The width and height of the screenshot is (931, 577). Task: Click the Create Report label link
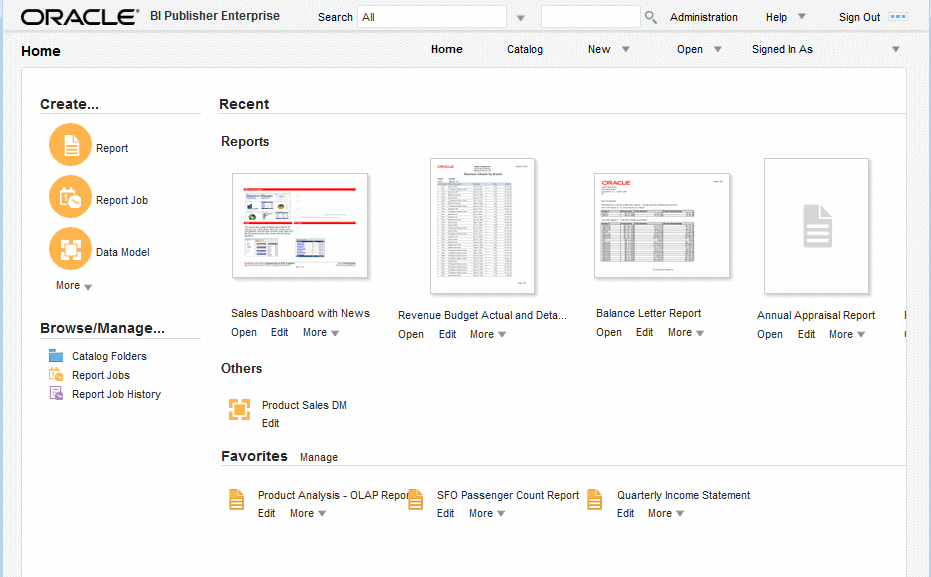coord(112,148)
